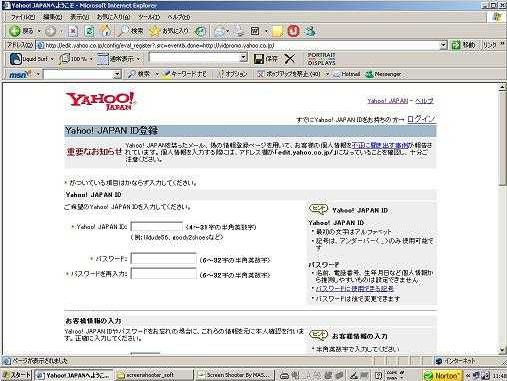Open Hotmail from the msn toolbar
The image size is (507, 381).
[x=347, y=74]
